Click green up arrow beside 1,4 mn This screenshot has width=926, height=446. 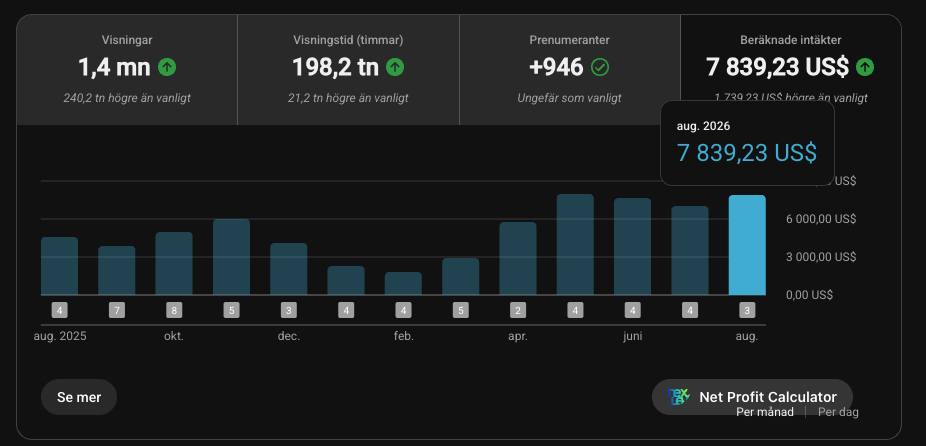167,67
